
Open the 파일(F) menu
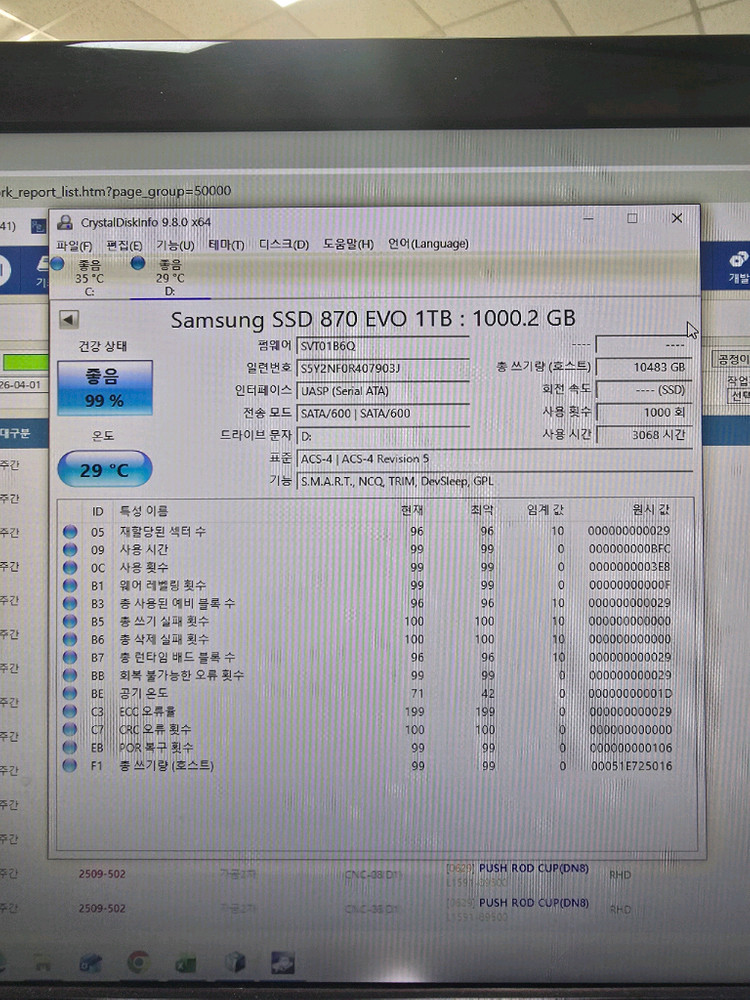[74, 245]
